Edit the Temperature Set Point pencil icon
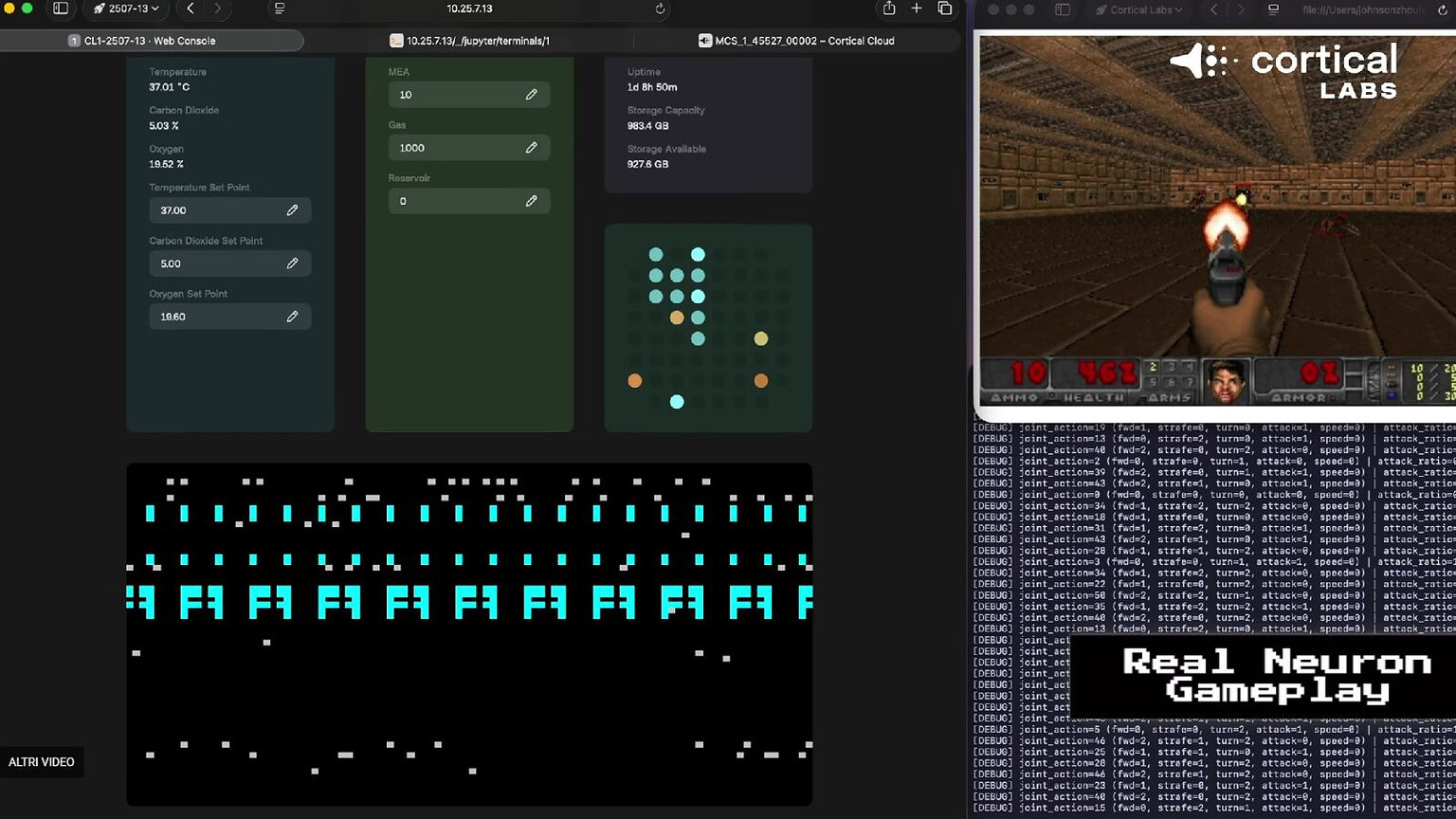1456x819 pixels. click(x=292, y=210)
